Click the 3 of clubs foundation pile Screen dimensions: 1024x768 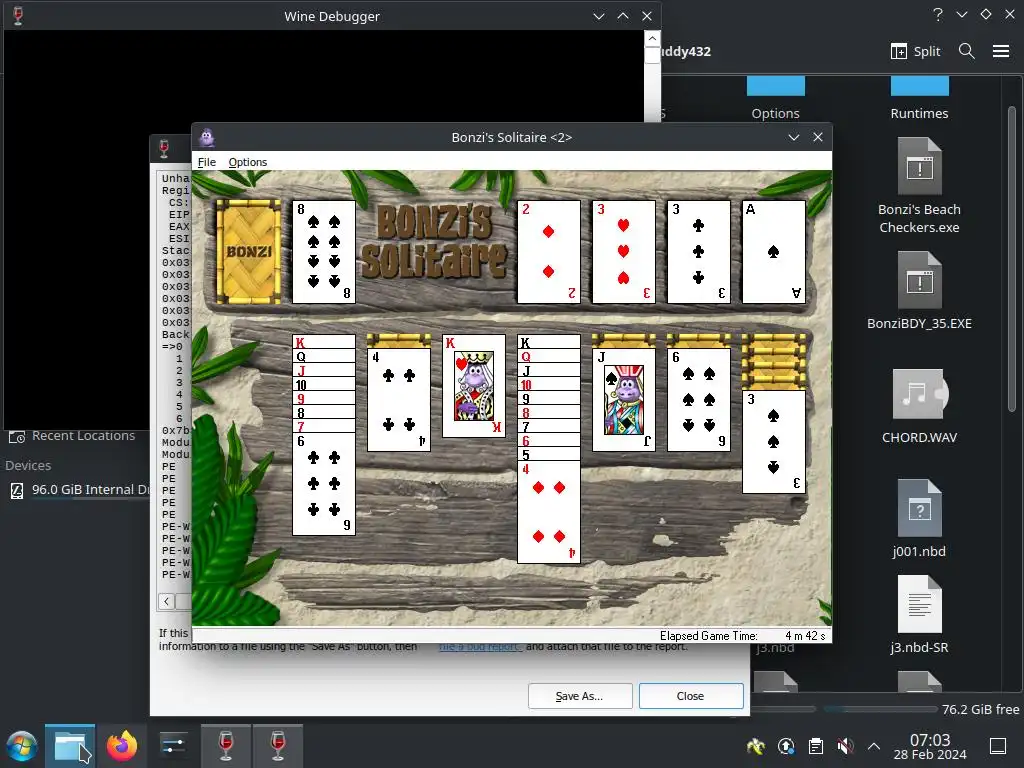coord(699,251)
